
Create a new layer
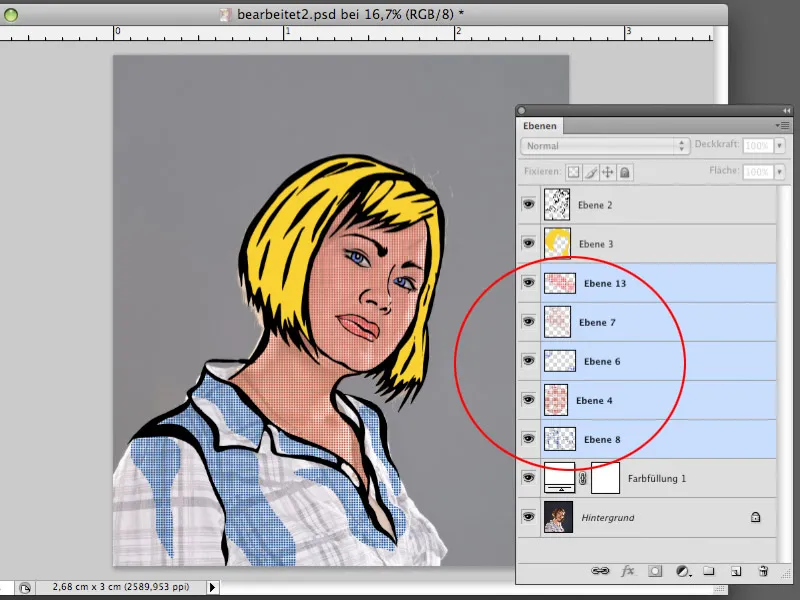[x=736, y=571]
